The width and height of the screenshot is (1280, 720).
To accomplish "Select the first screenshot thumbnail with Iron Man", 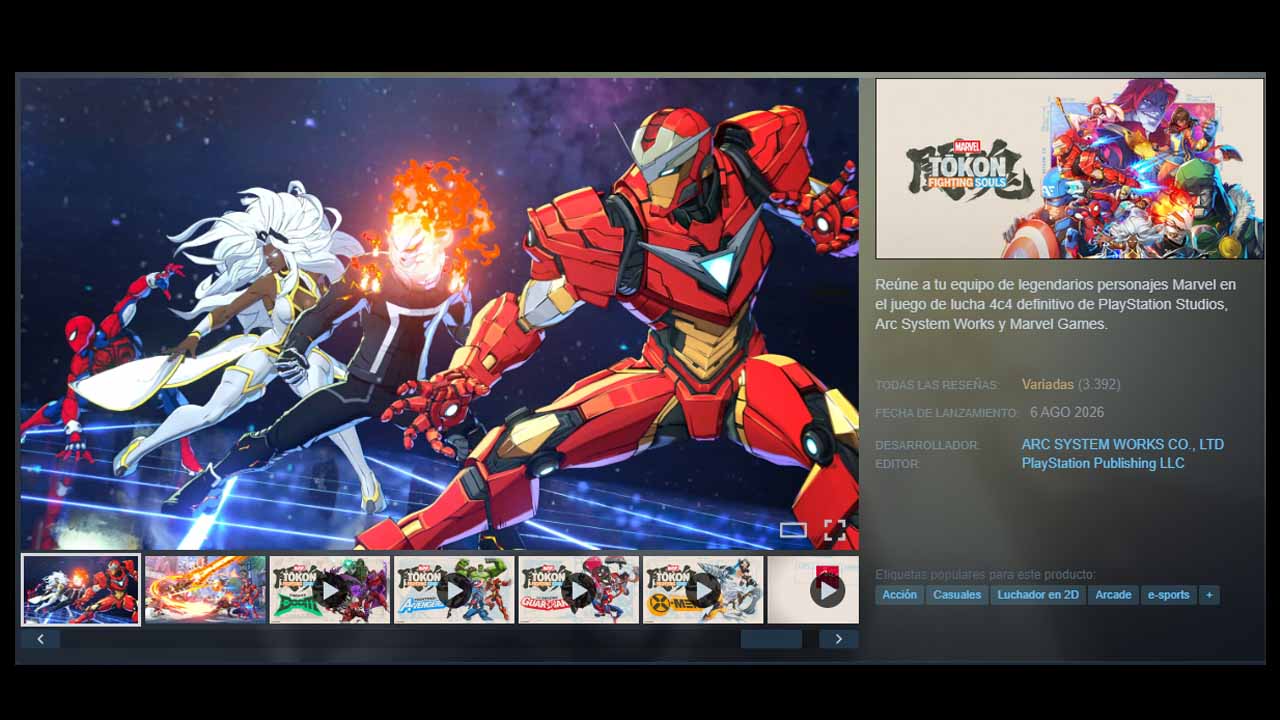I will click(81, 590).
